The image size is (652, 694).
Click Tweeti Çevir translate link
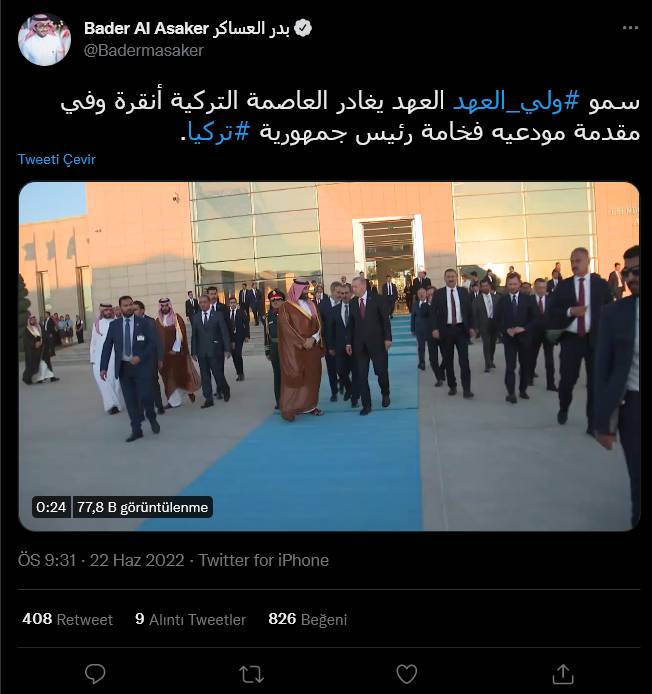pos(57,159)
